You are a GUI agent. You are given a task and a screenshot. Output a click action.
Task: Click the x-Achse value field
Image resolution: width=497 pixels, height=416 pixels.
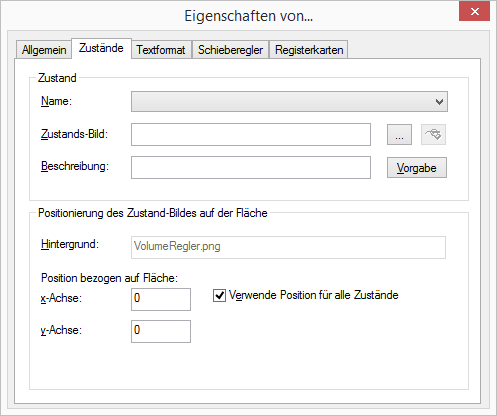pos(161,299)
